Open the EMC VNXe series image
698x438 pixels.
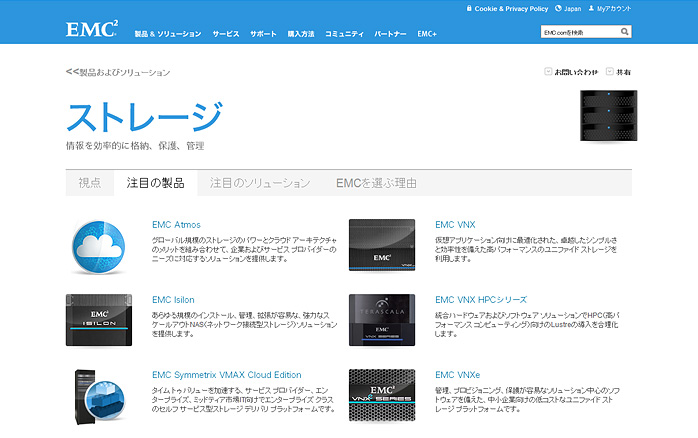point(382,395)
